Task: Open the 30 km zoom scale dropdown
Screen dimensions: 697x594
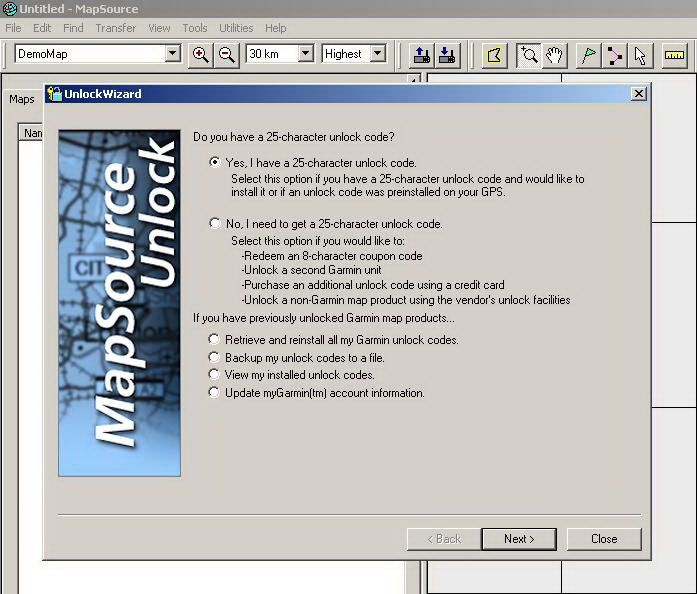Action: [305, 54]
